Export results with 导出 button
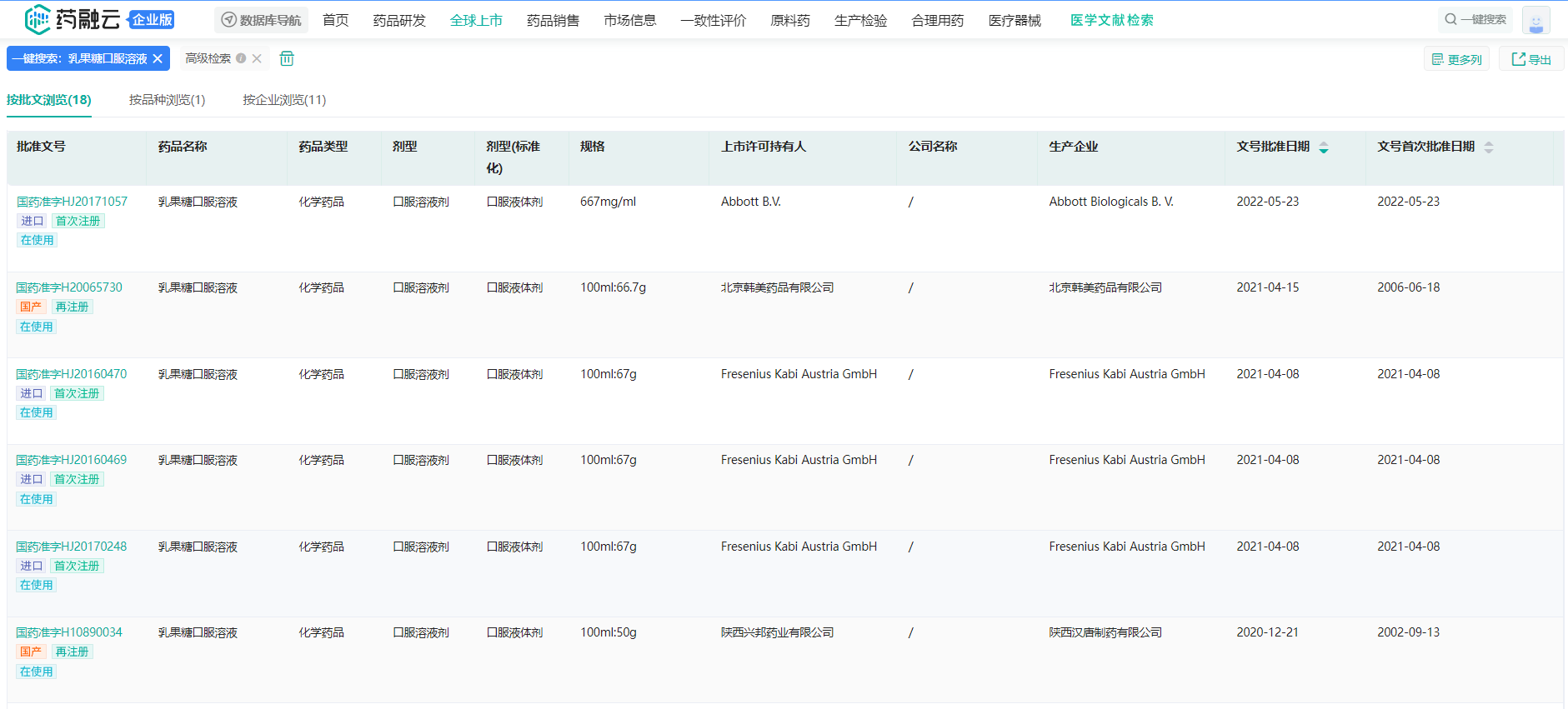 [1531, 59]
